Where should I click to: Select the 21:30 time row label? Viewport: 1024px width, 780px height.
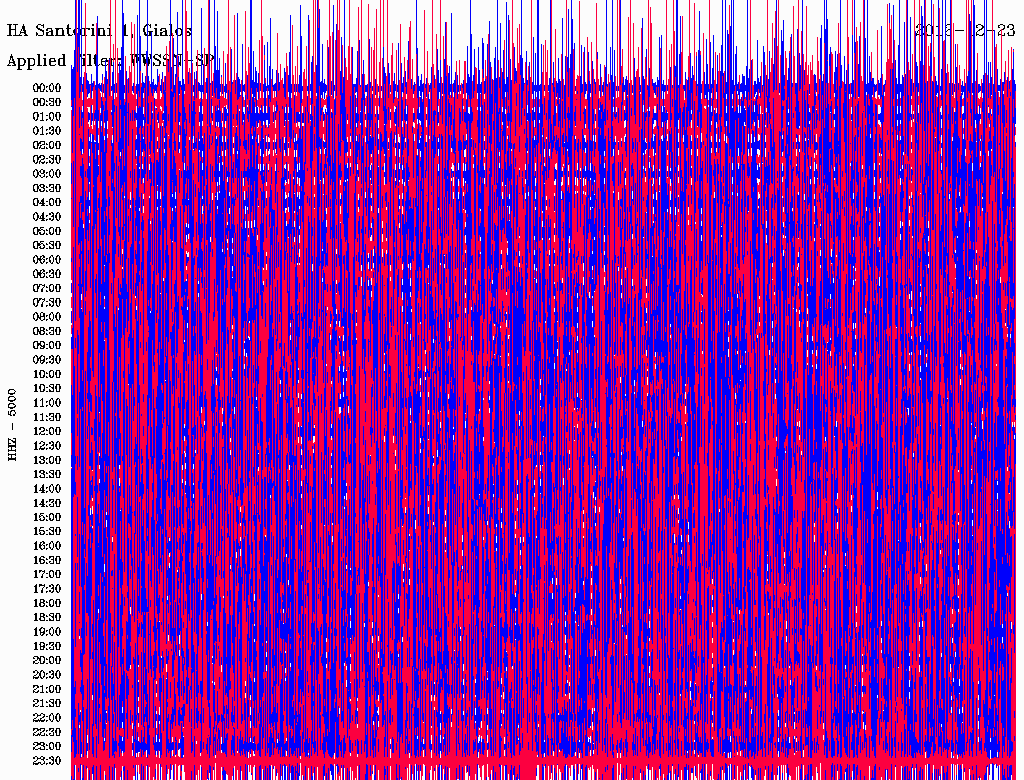(x=47, y=704)
